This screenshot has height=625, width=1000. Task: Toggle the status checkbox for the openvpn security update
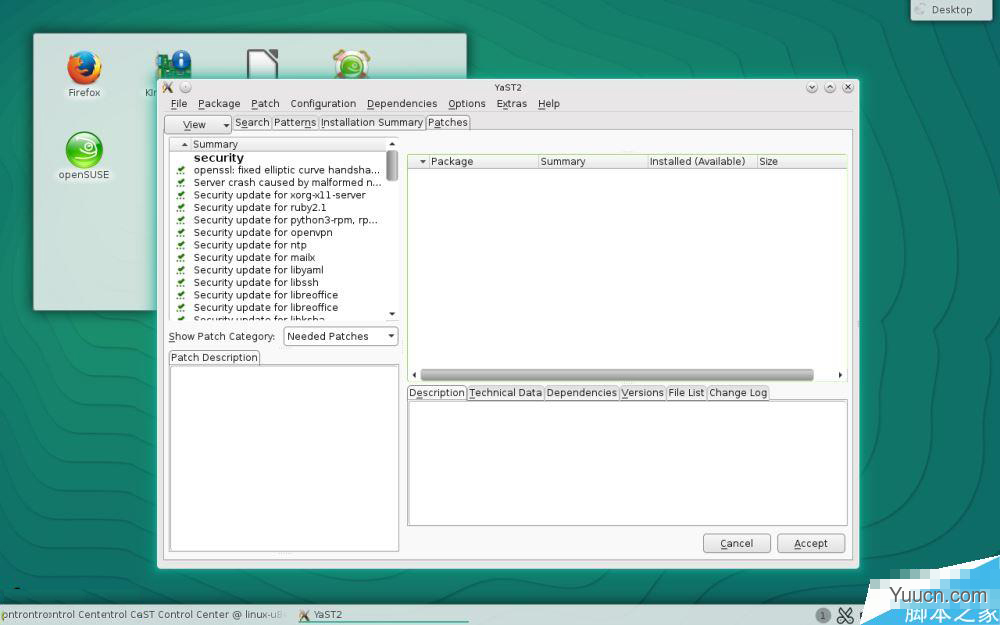(x=181, y=233)
